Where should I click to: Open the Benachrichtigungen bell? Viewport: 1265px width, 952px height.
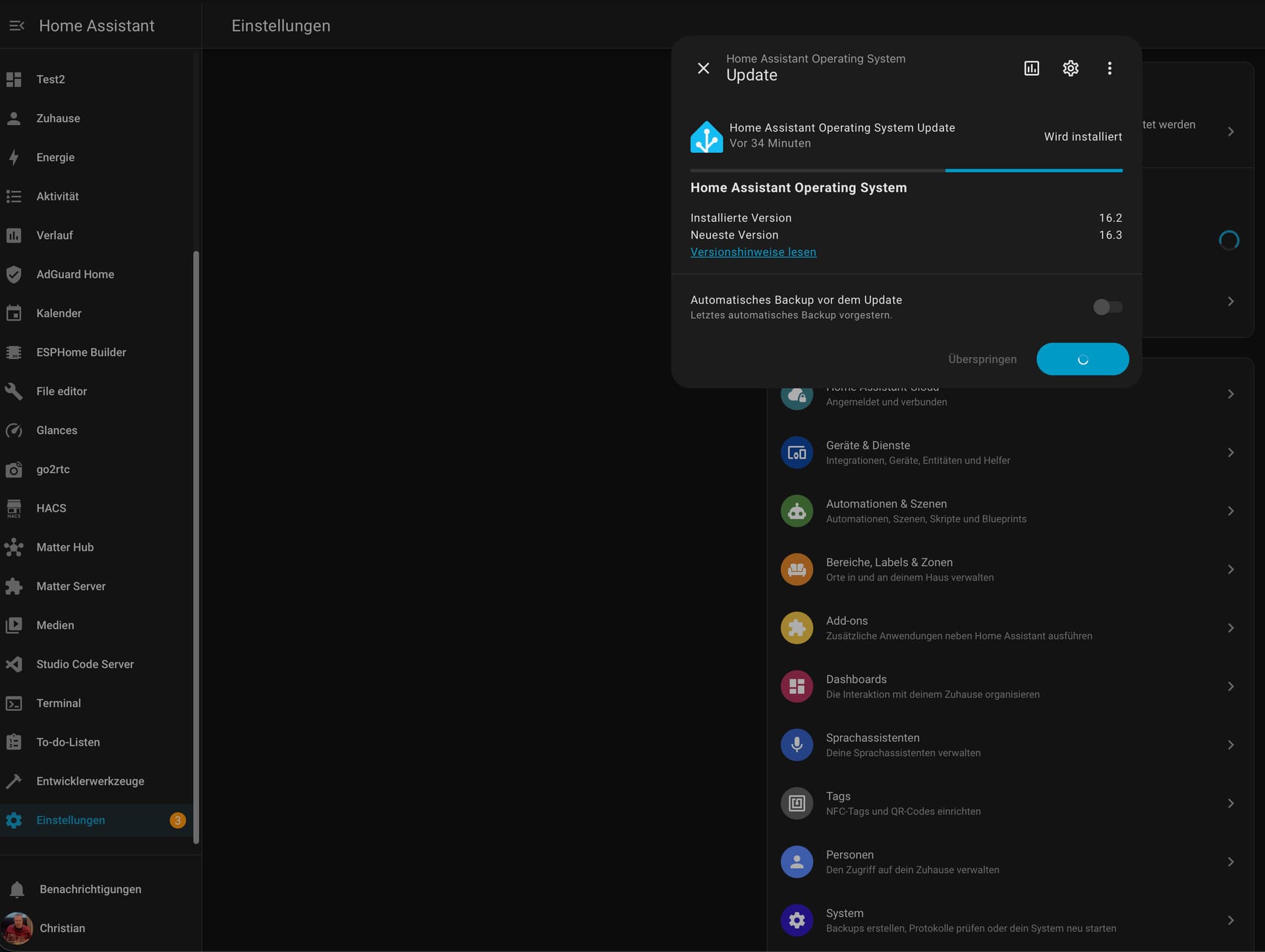pyautogui.click(x=17, y=889)
